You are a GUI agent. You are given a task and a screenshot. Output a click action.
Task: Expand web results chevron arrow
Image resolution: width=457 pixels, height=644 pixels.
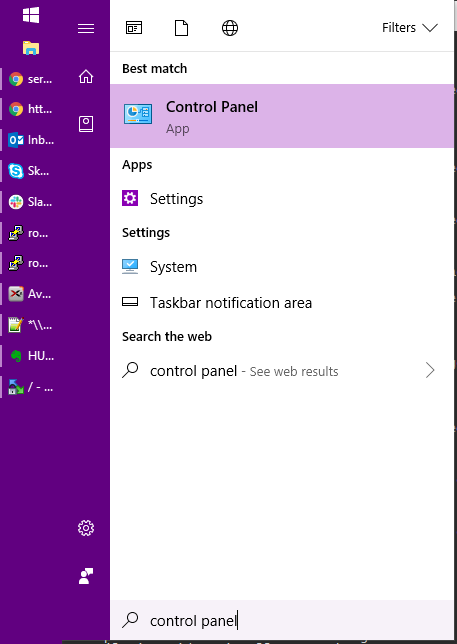[x=430, y=370]
